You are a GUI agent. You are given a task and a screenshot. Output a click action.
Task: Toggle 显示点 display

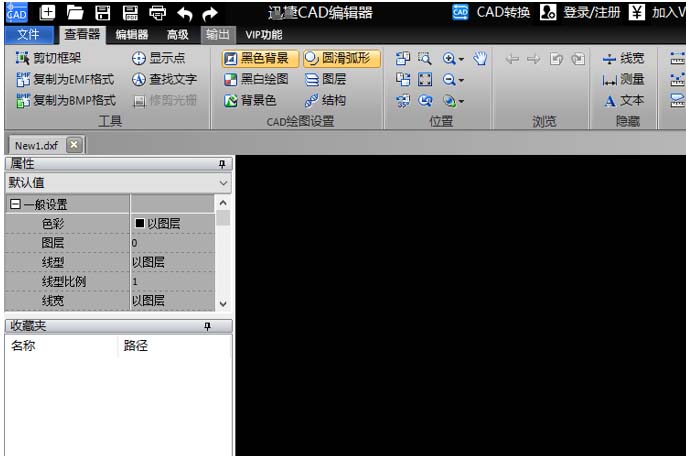[x=158, y=58]
